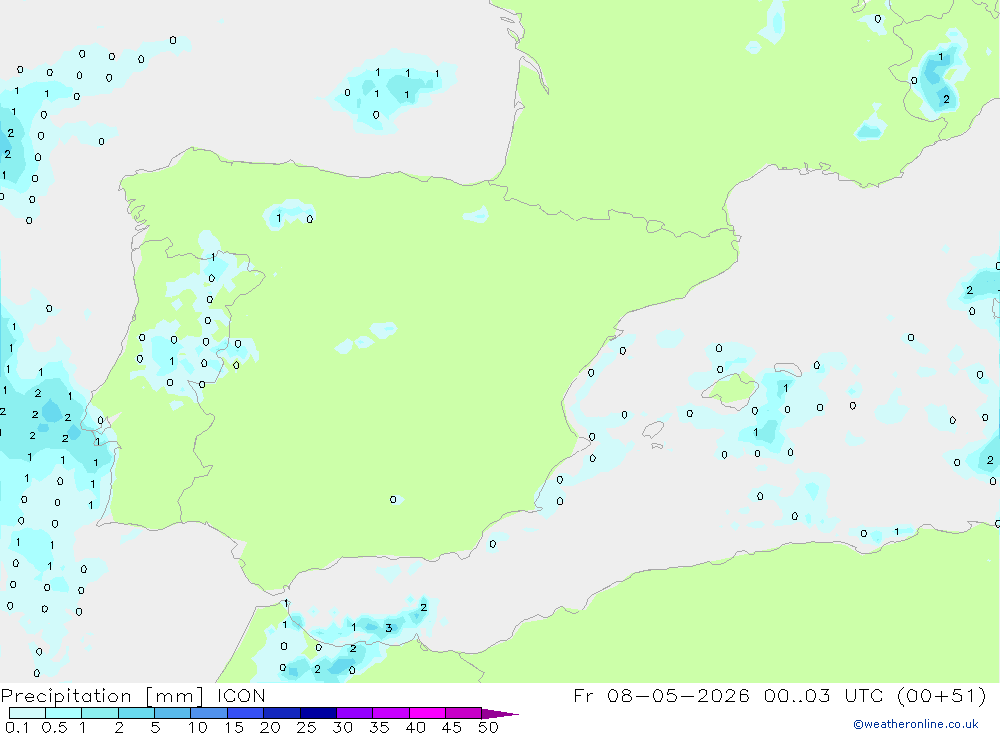
Task: Click the 0.5–1 mm legend color box
Action: click(x=64, y=713)
